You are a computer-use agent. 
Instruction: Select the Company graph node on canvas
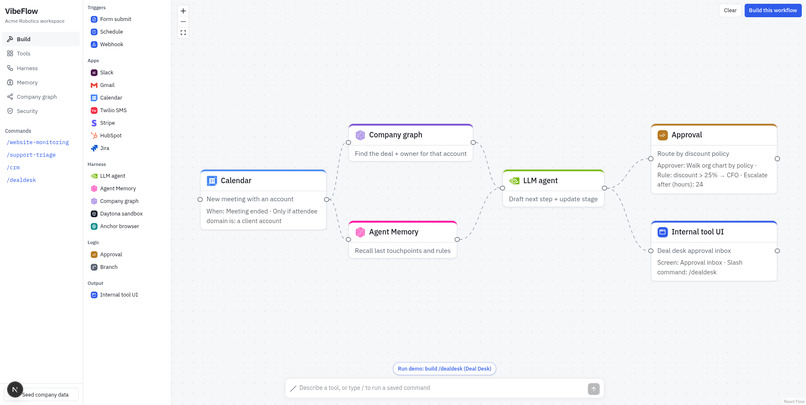pos(411,142)
